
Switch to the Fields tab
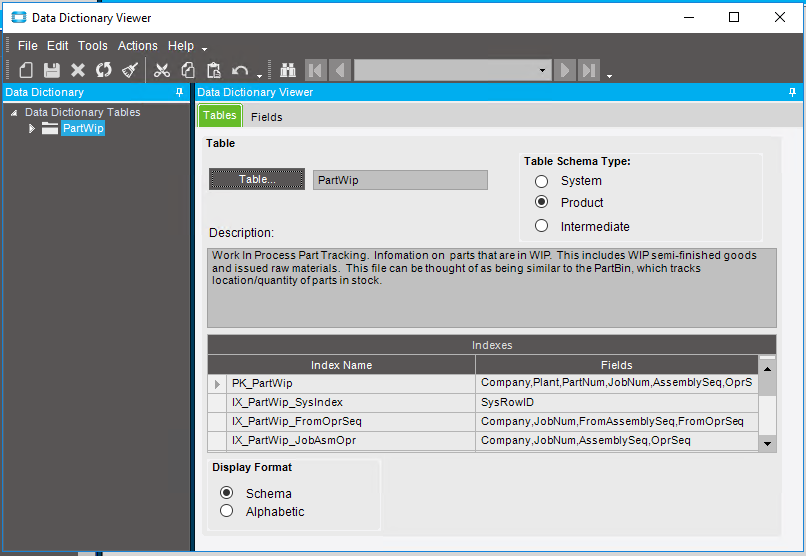tap(266, 117)
